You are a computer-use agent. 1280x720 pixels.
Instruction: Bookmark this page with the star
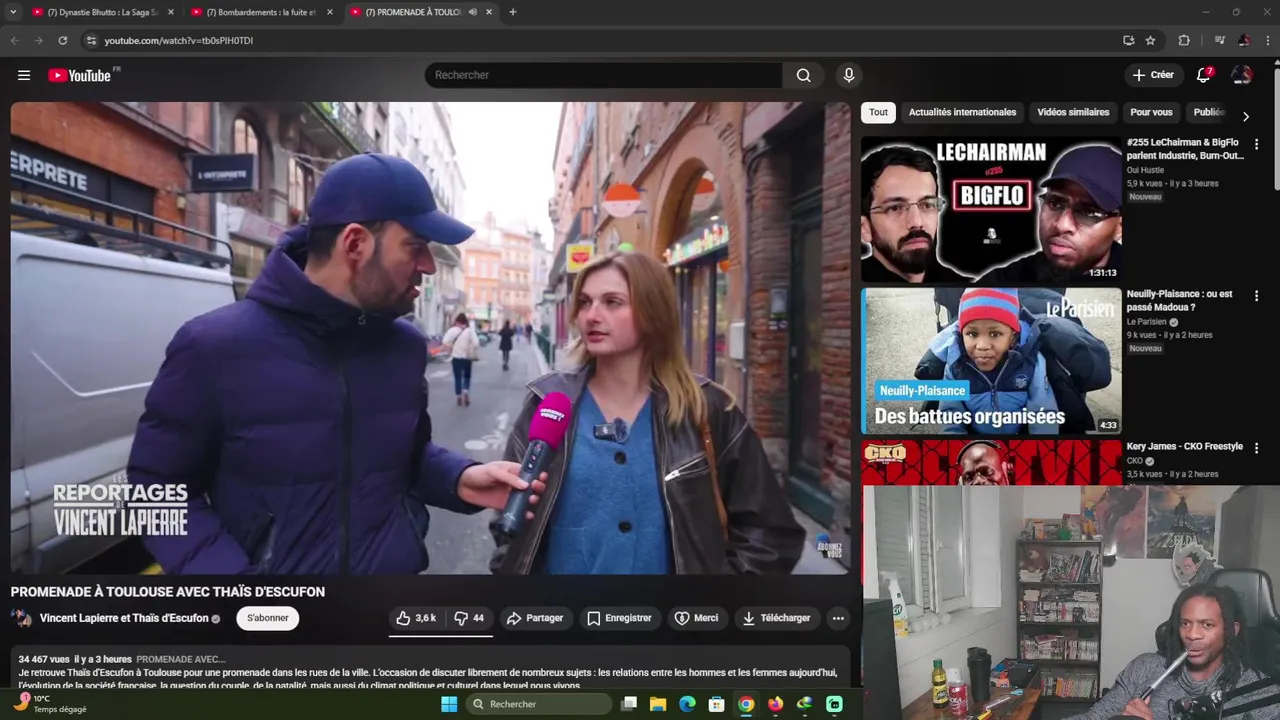point(1150,40)
